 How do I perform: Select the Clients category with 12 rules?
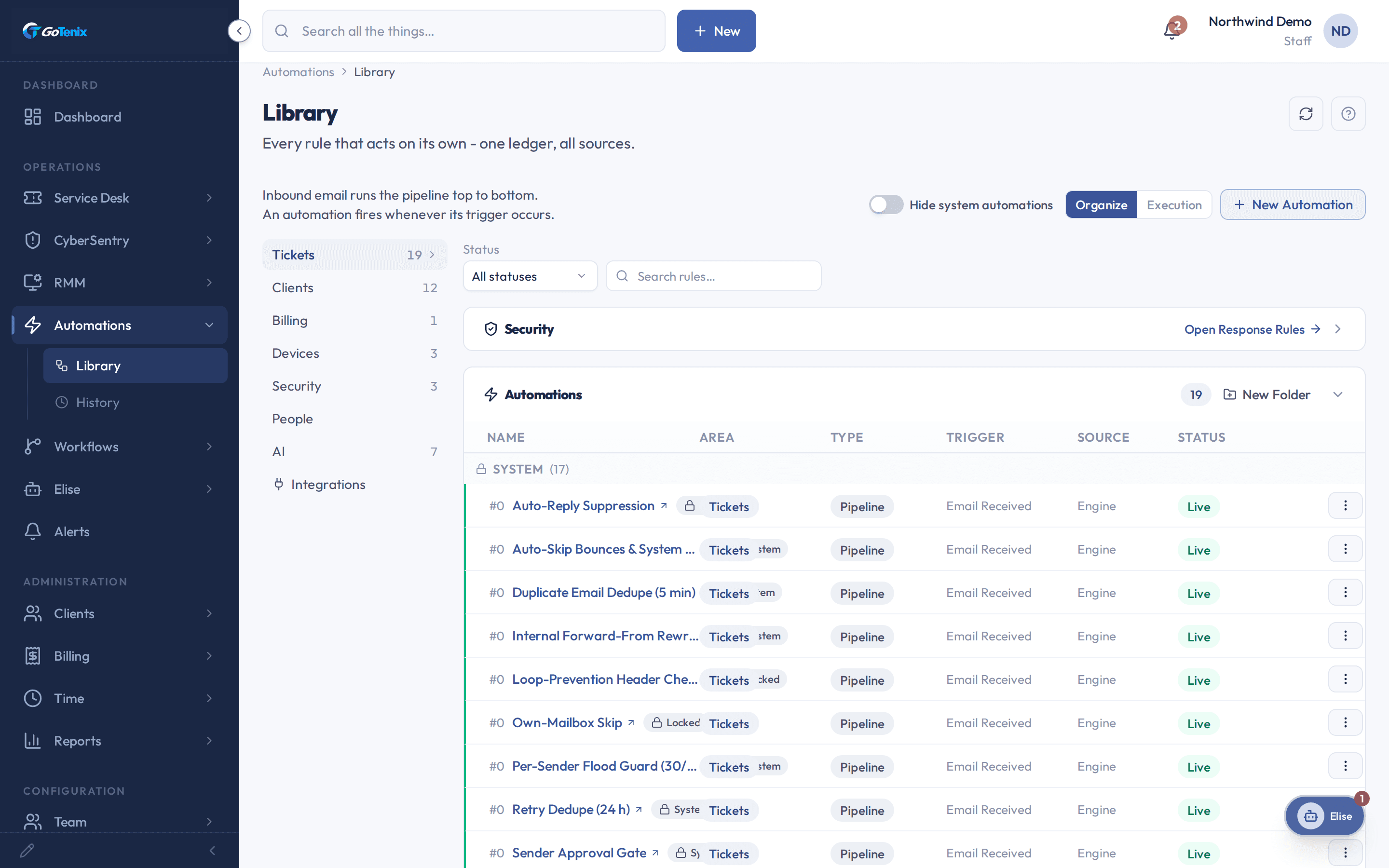click(354, 287)
